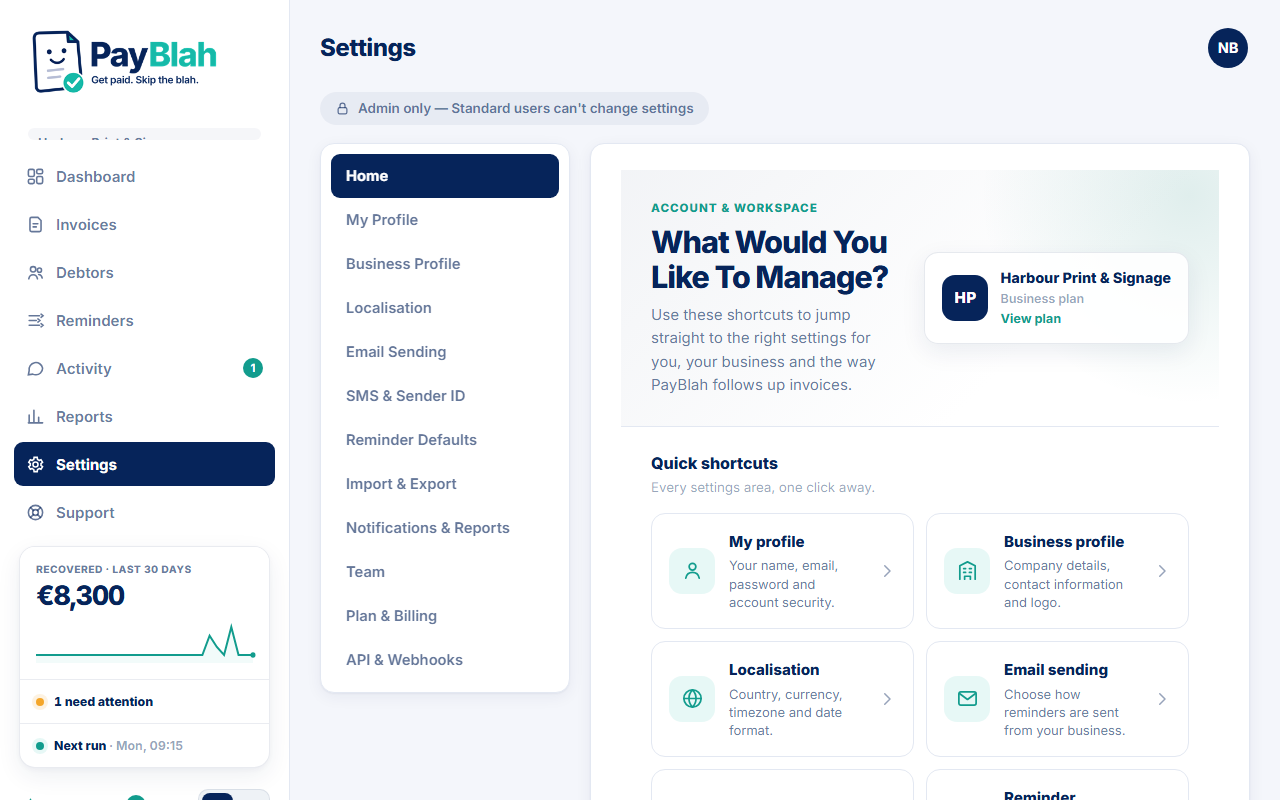The image size is (1280, 800).
Task: Open Activity via its chat bubble icon
Action: [36, 369]
